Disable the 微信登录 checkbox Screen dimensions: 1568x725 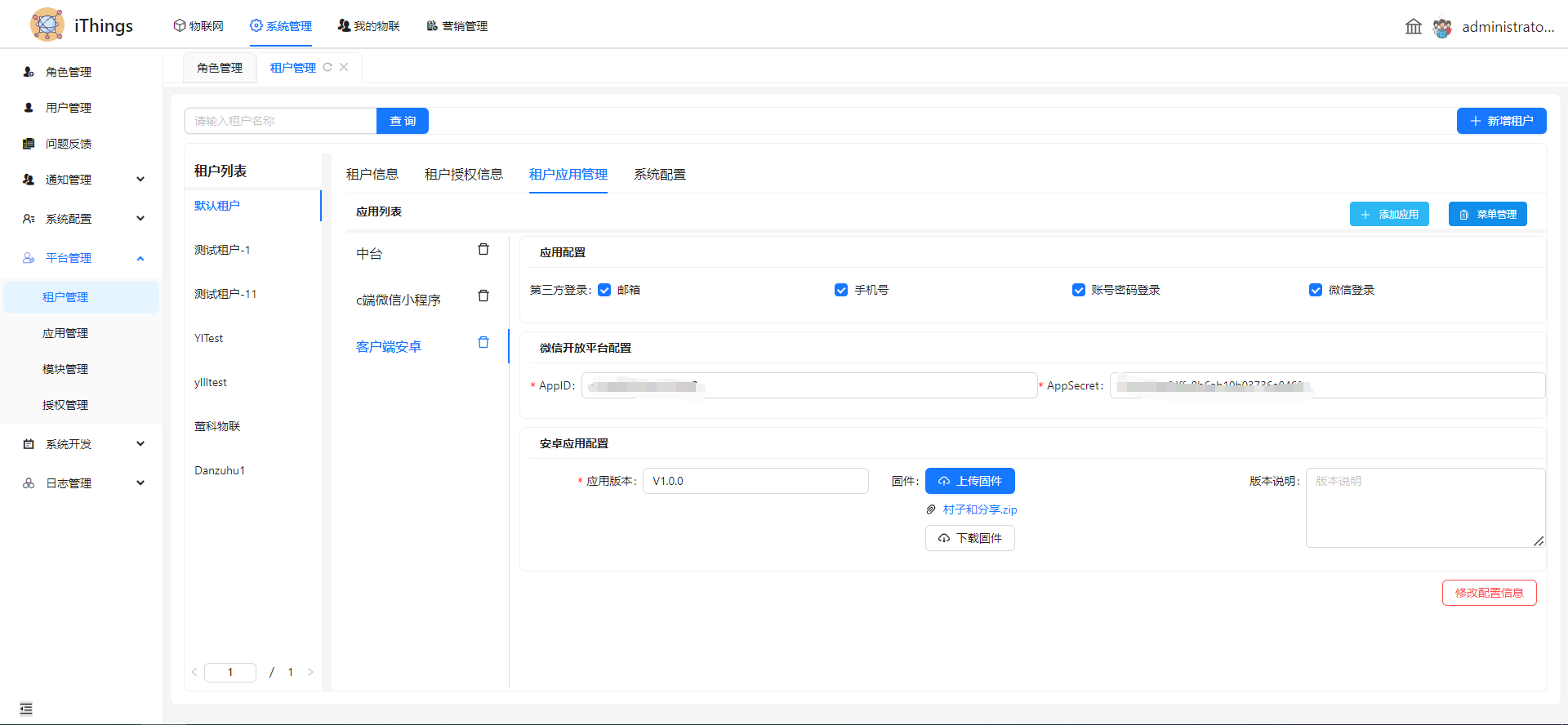[x=1316, y=290]
